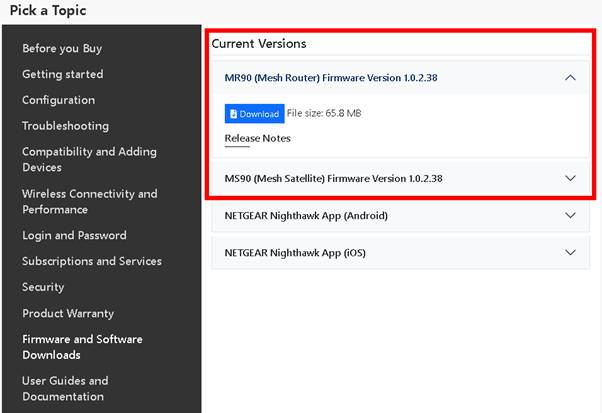Select Compatibility and Adding Devices topic
602x413 pixels.
[x=89, y=159]
